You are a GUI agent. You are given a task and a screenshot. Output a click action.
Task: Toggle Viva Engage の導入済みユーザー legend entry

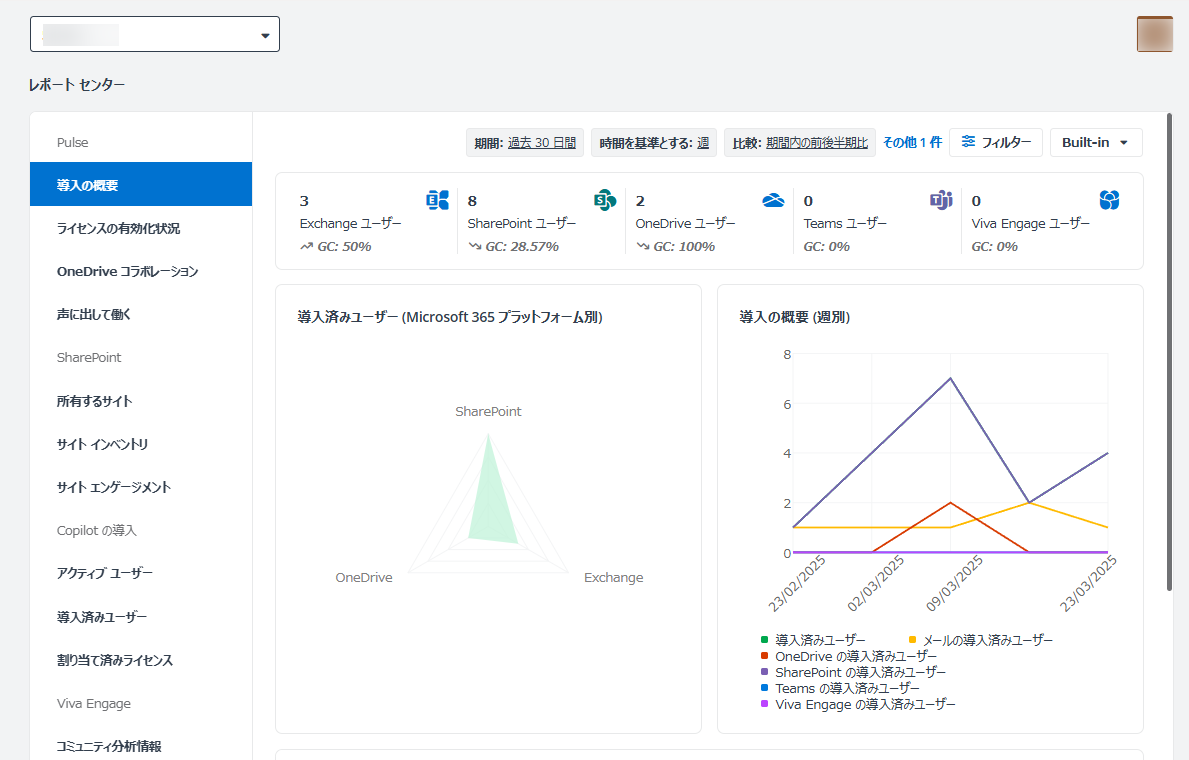click(858, 704)
